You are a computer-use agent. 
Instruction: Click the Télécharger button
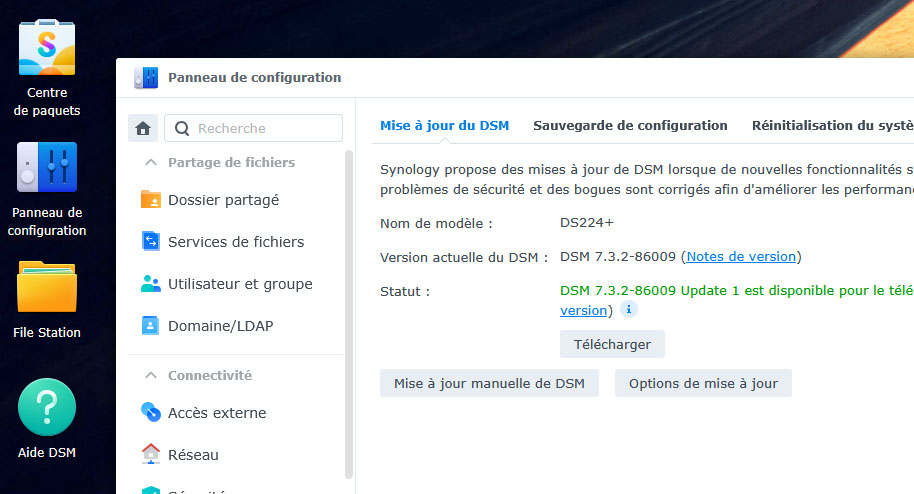612,345
